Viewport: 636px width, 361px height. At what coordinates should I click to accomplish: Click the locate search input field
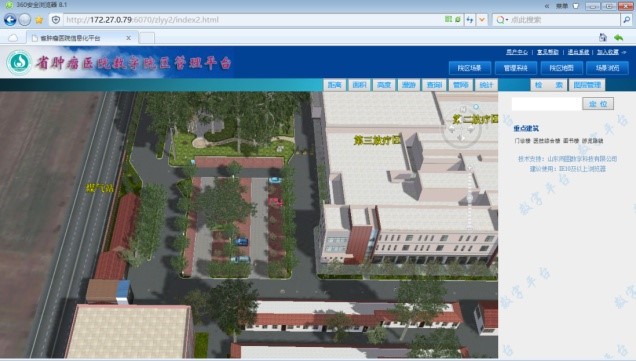[546, 104]
